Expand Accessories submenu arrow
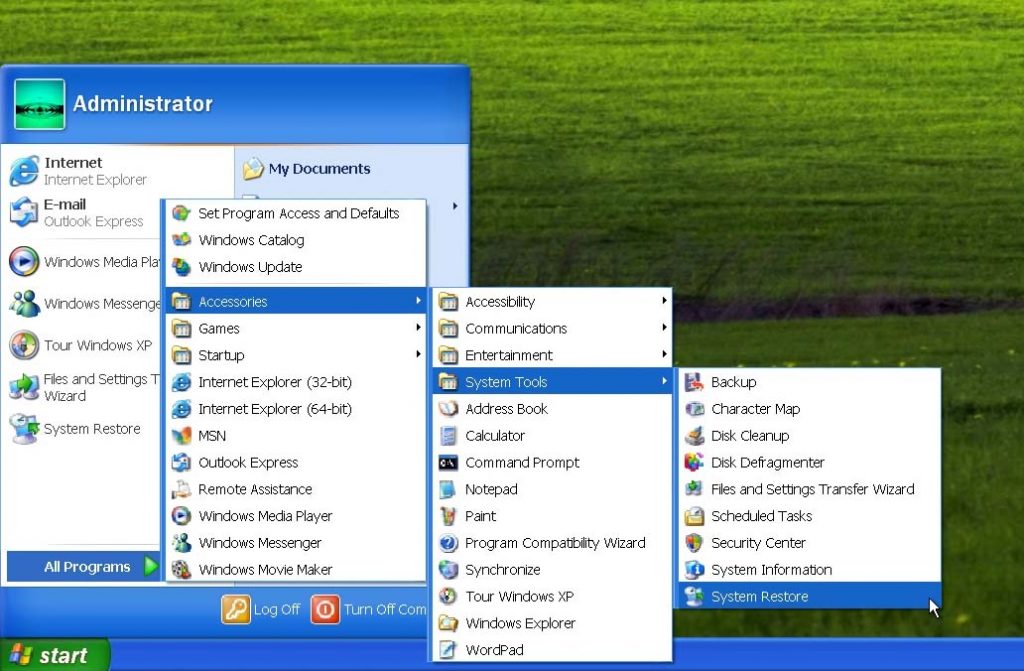Screen dimensions: 1024x671 (x=418, y=301)
